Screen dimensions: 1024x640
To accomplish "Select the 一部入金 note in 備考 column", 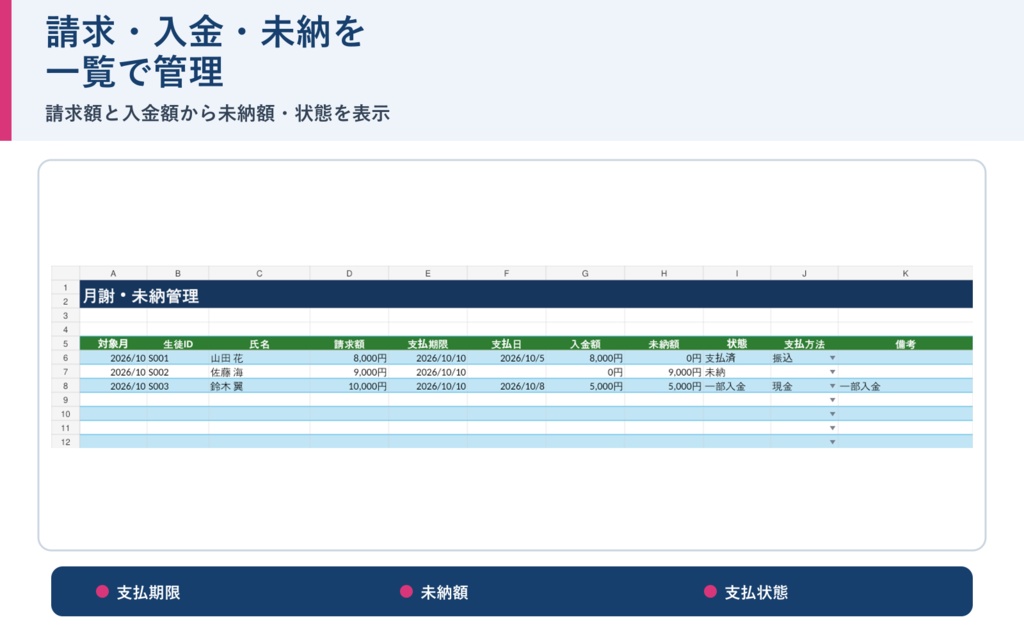I will pos(905,386).
